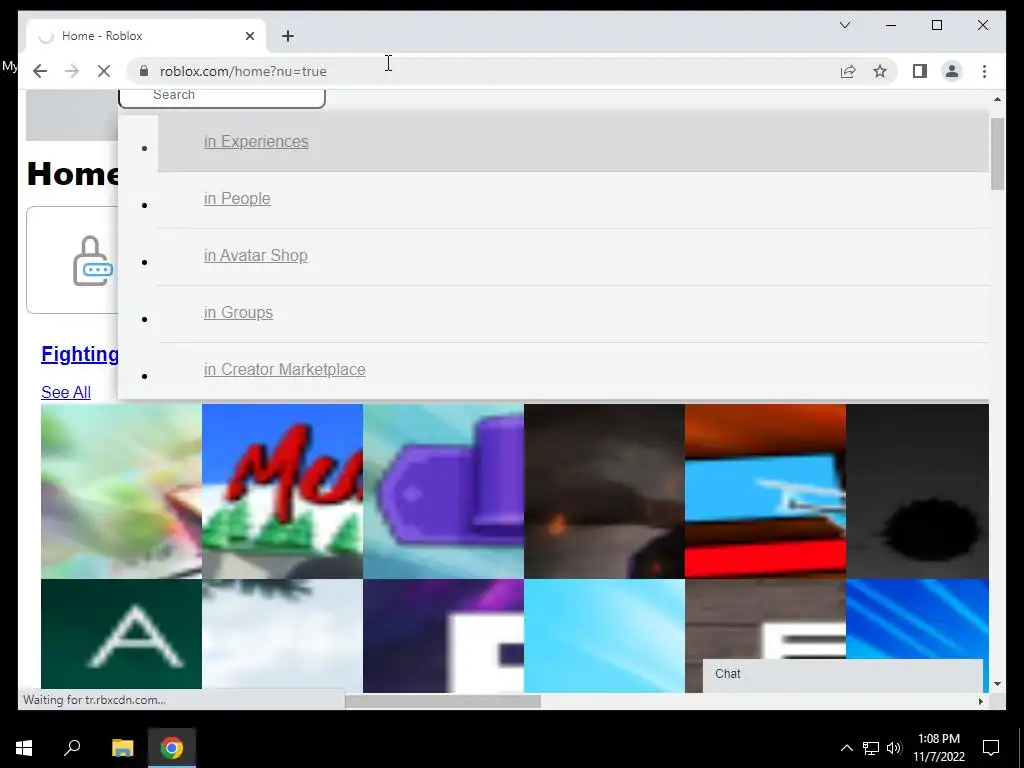Open the Chrome side panel icon
The image size is (1024, 768).
pos(920,71)
